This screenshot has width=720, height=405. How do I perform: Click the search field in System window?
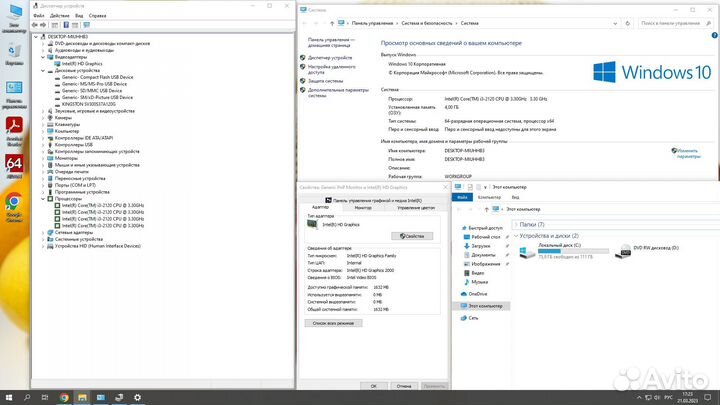pos(675,23)
